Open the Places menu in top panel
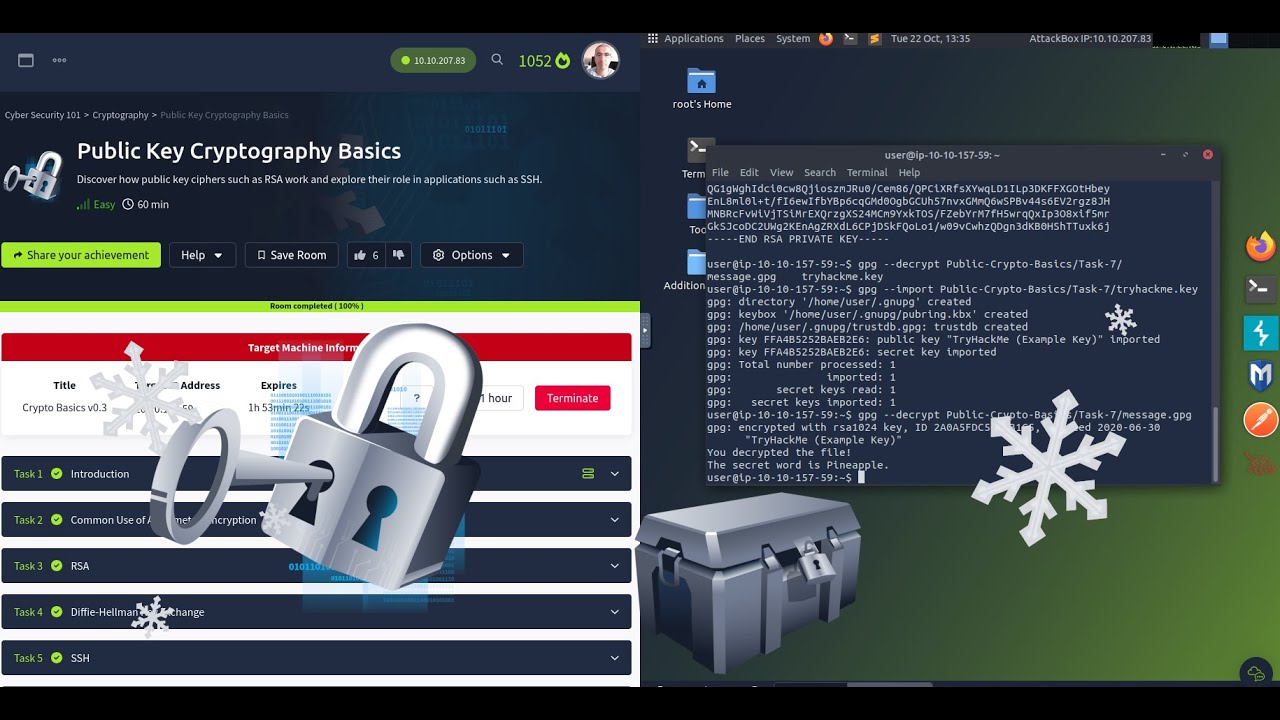Image resolution: width=1280 pixels, height=720 pixels. (750, 39)
